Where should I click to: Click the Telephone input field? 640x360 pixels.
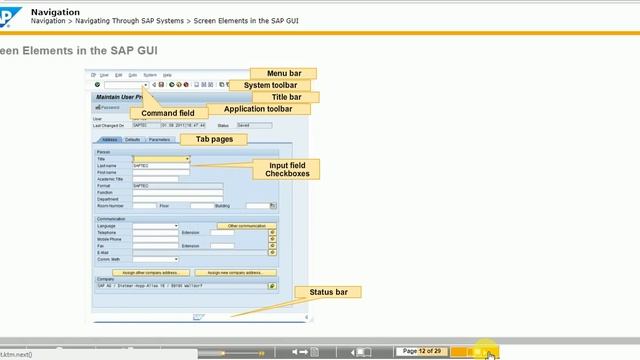pos(156,232)
